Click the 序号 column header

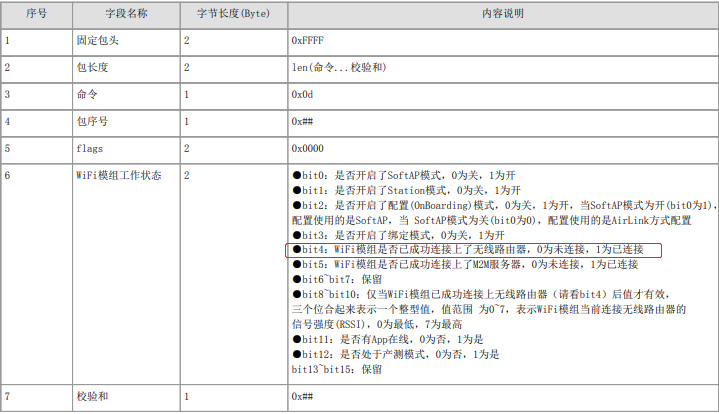click(x=36, y=16)
